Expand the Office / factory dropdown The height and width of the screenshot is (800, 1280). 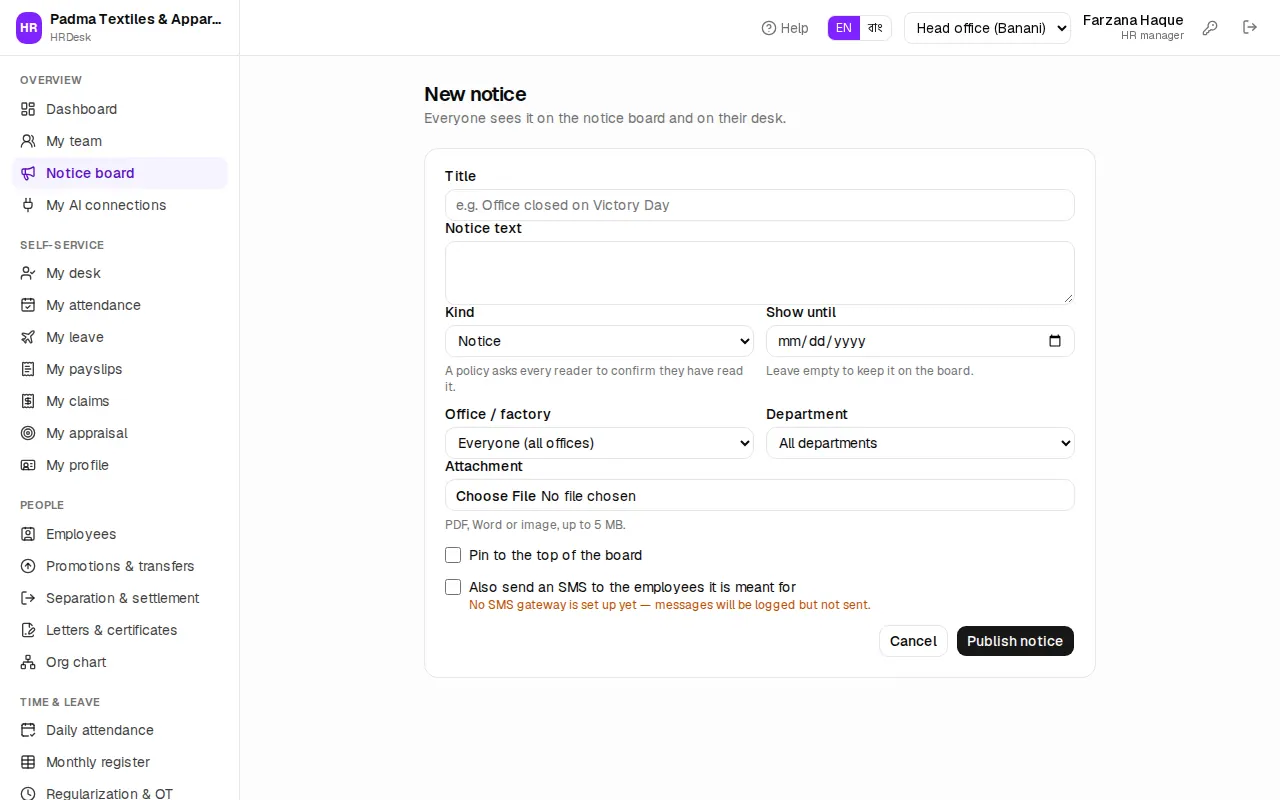tap(599, 443)
